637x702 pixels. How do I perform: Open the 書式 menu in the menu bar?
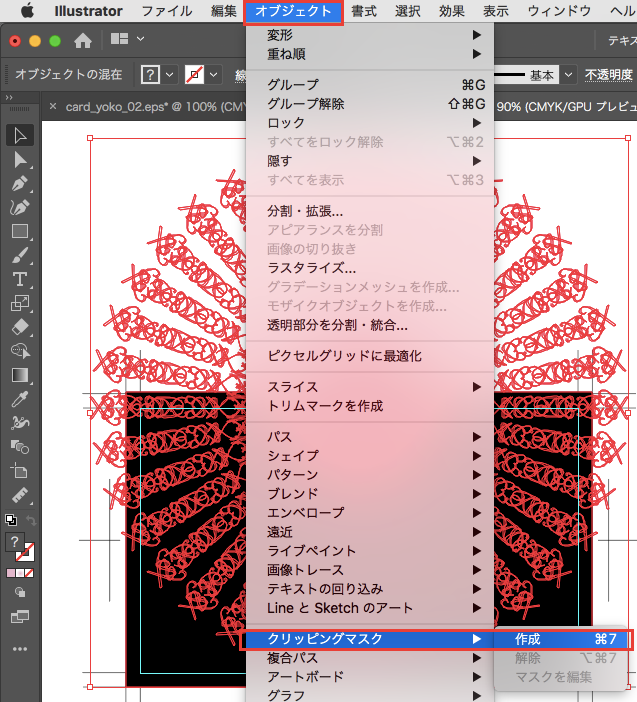click(x=364, y=11)
